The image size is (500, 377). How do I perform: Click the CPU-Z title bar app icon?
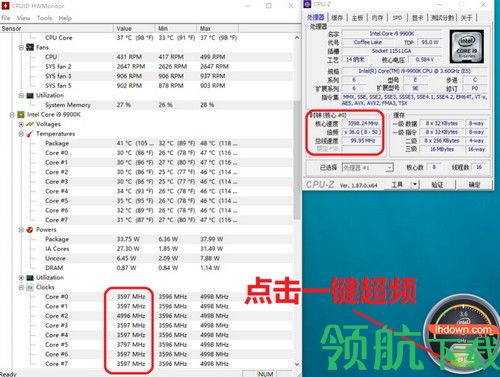308,4
